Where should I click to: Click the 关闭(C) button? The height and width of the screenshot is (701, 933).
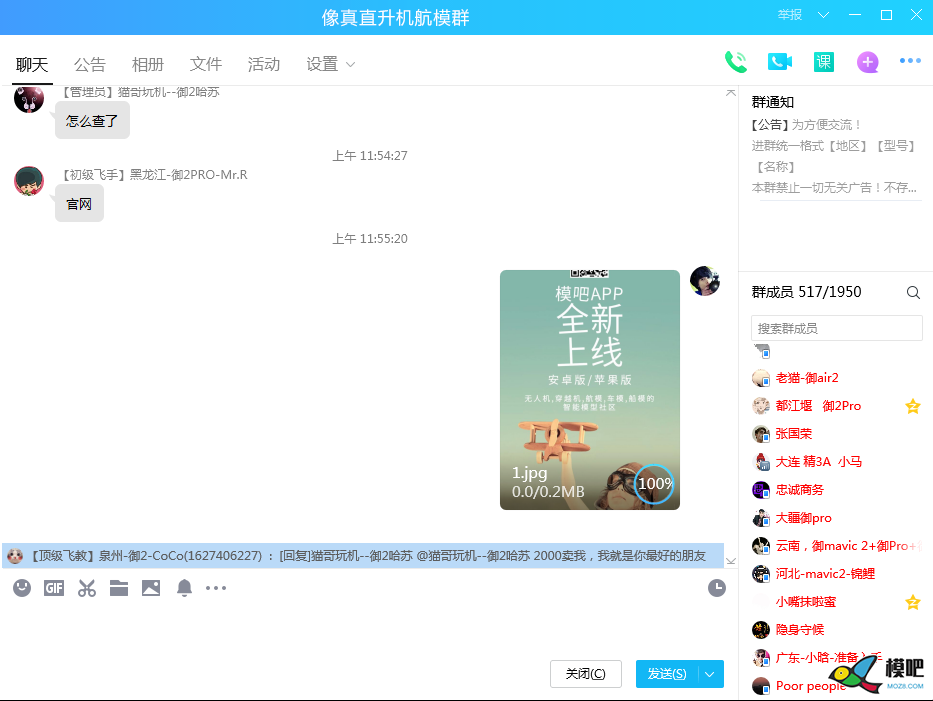[586, 674]
